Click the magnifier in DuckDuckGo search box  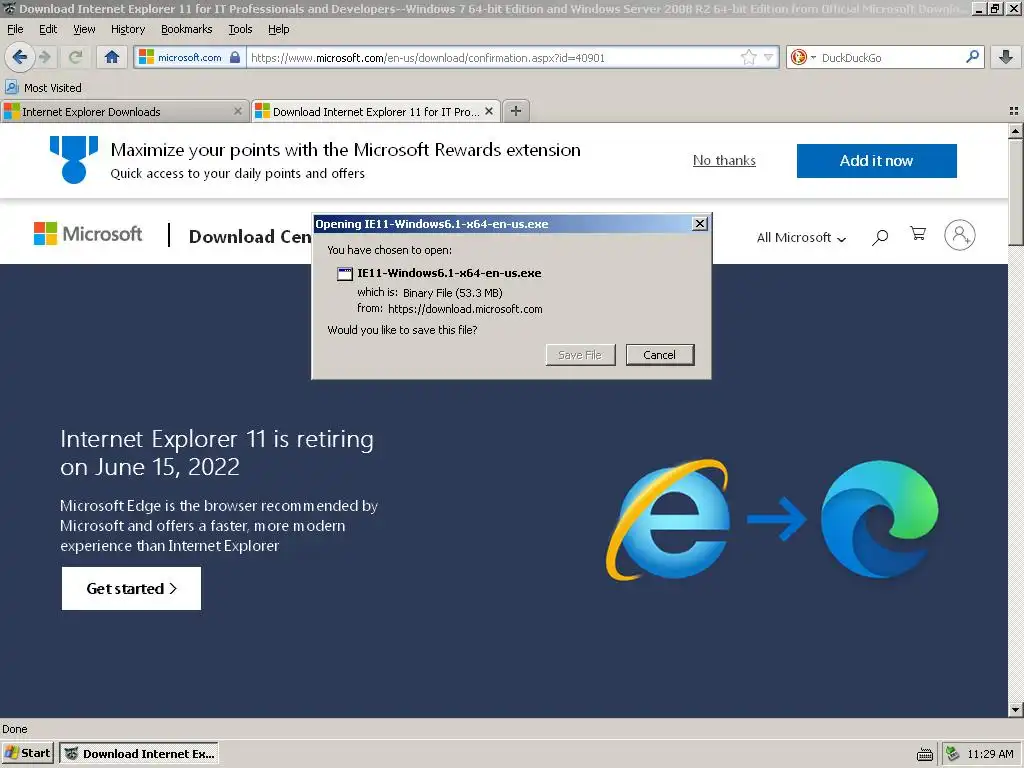click(972, 57)
